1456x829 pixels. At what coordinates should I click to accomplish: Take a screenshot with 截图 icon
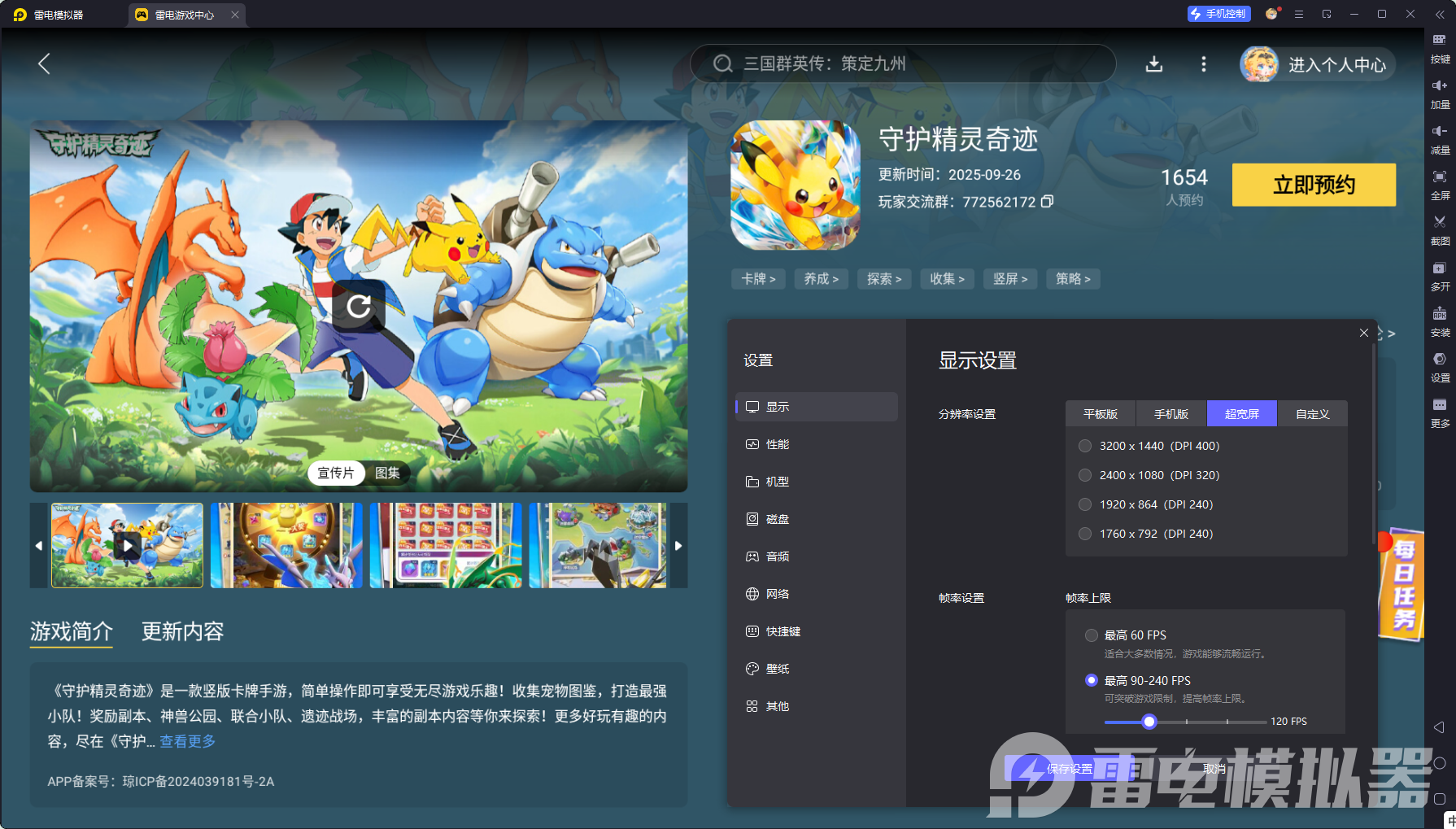pyautogui.click(x=1440, y=231)
